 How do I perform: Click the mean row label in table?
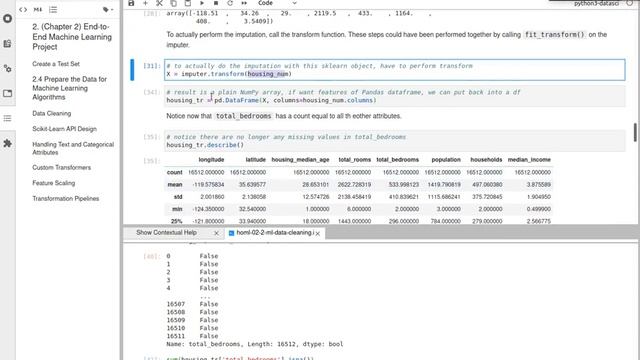(x=175, y=184)
